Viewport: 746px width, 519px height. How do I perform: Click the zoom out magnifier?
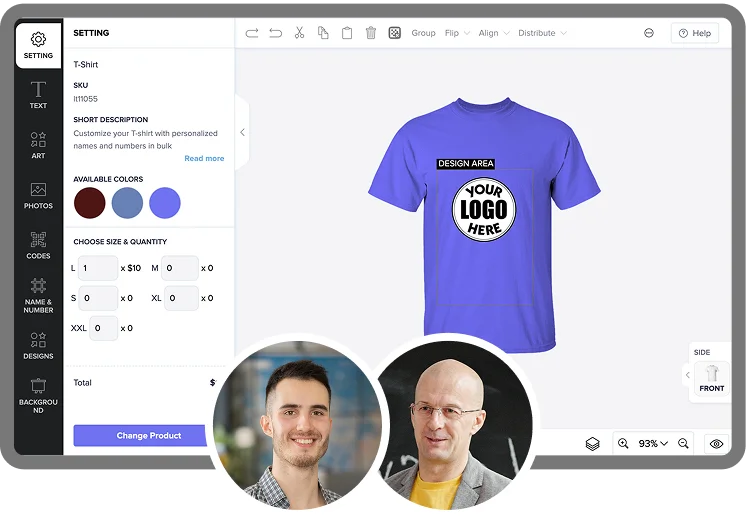tap(683, 443)
